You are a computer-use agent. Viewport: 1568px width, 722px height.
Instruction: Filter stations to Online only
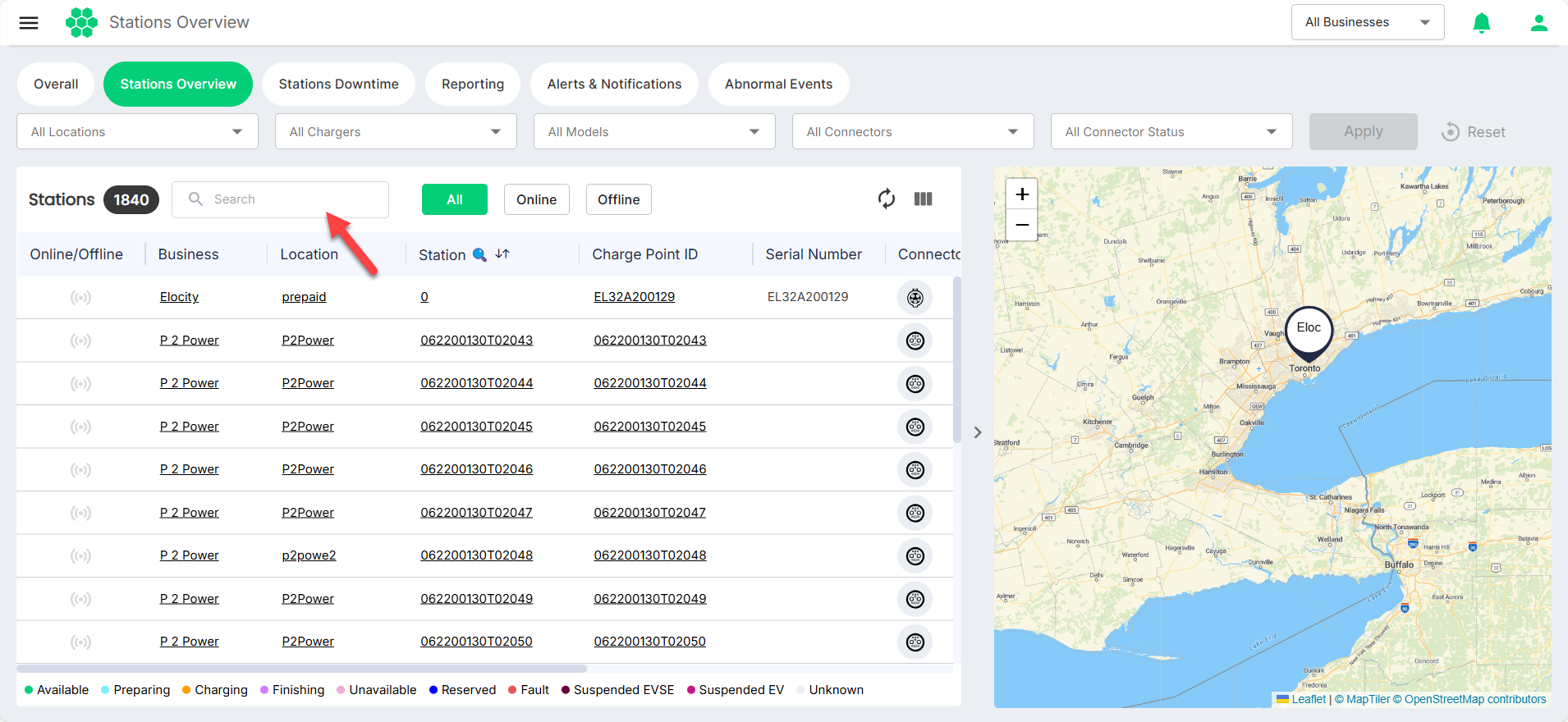click(x=537, y=199)
